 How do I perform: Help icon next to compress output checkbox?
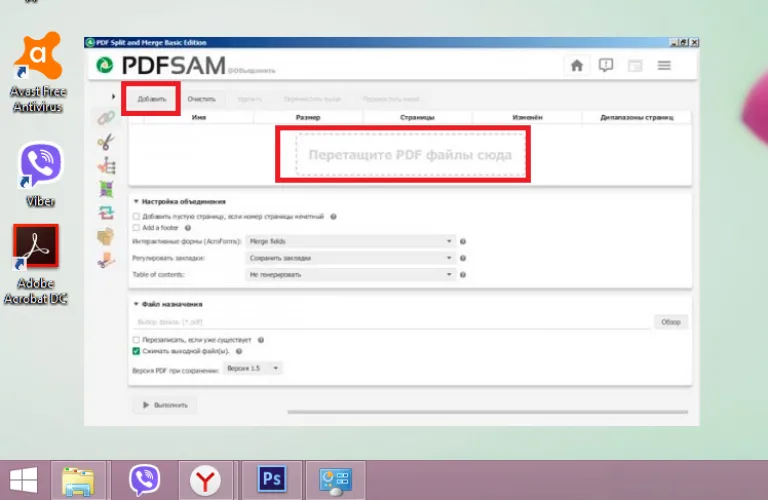coord(239,351)
